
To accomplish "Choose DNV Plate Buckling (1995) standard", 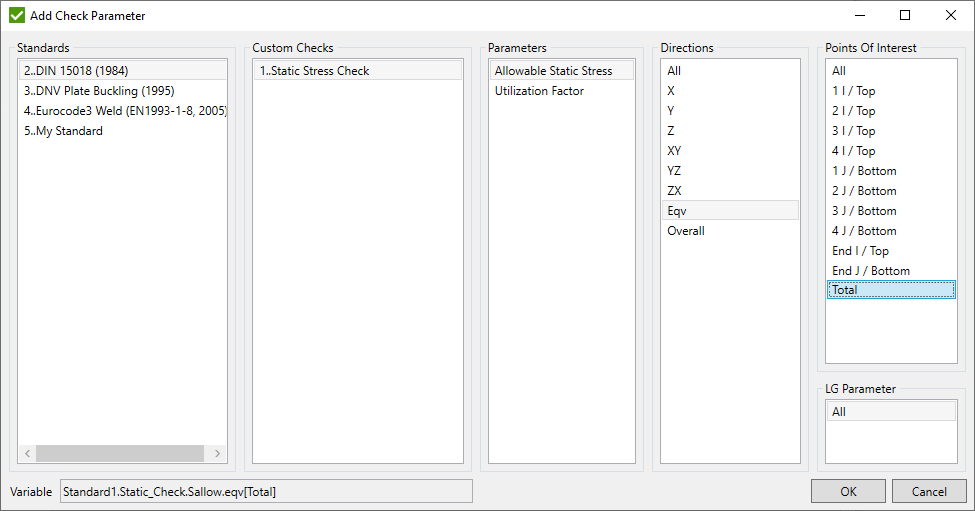I will click(98, 91).
